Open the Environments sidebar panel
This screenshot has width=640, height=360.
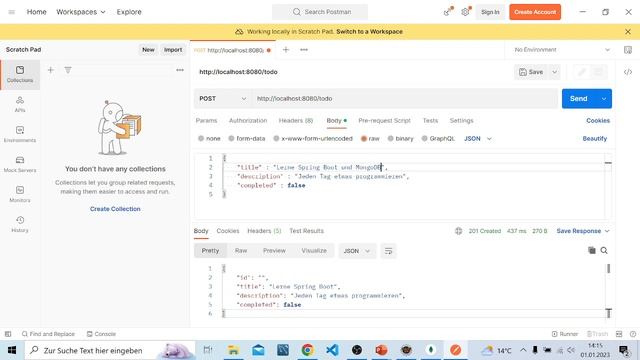point(20,134)
